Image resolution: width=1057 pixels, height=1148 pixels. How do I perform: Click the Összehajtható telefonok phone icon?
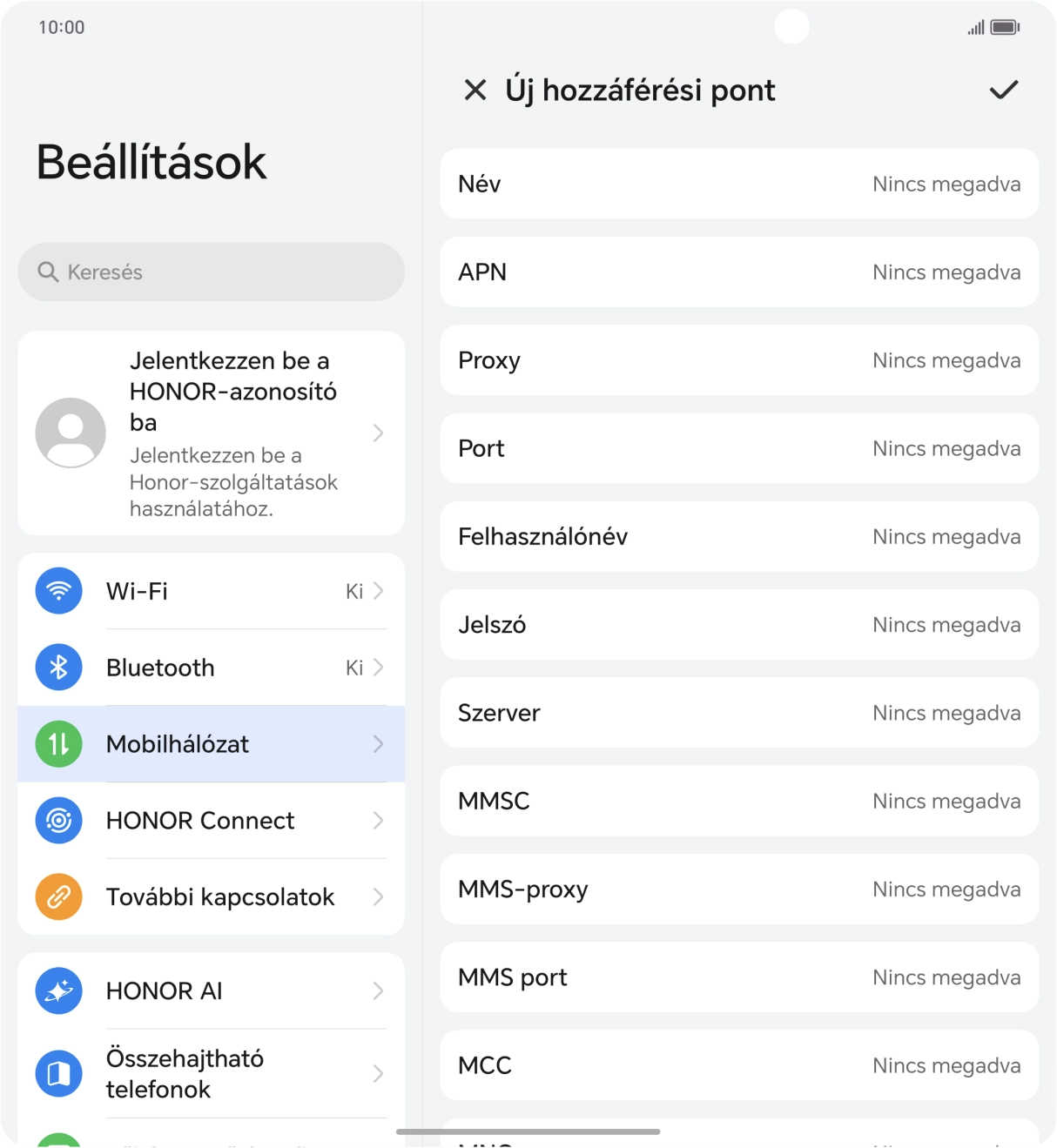(x=57, y=1073)
